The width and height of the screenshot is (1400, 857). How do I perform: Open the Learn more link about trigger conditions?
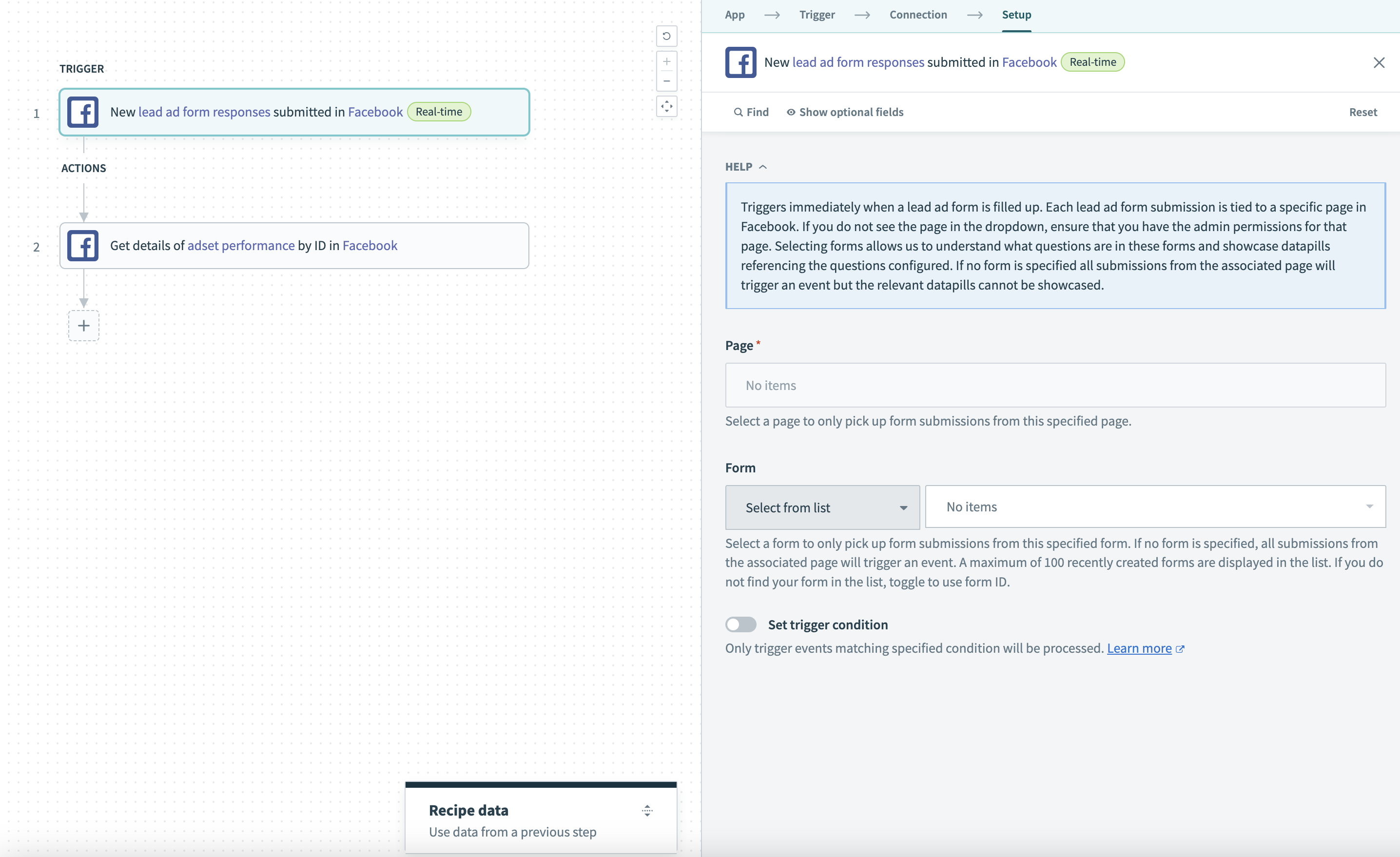[x=1140, y=648]
